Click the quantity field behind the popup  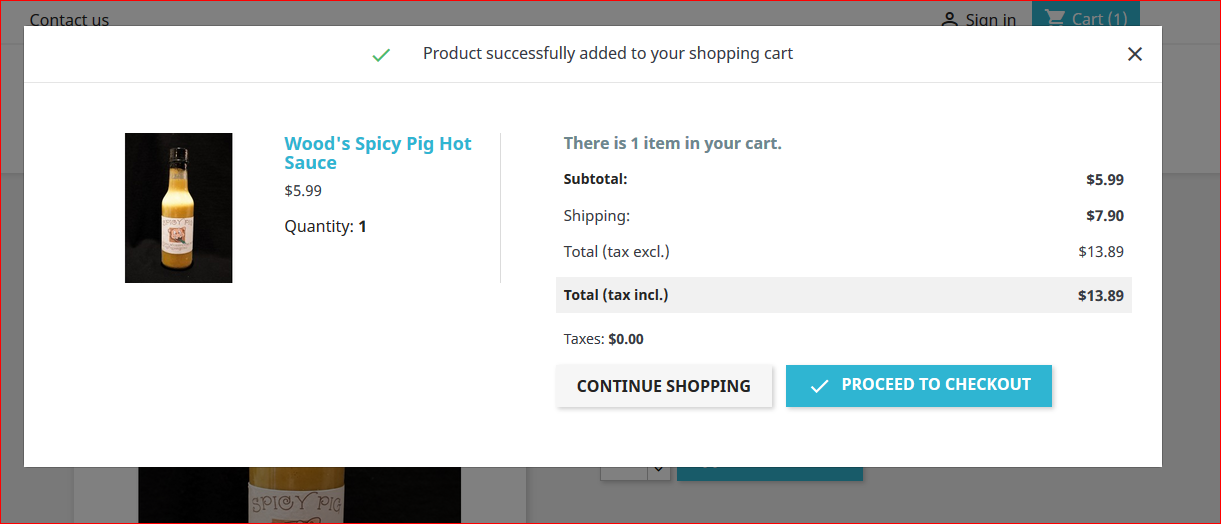623,471
